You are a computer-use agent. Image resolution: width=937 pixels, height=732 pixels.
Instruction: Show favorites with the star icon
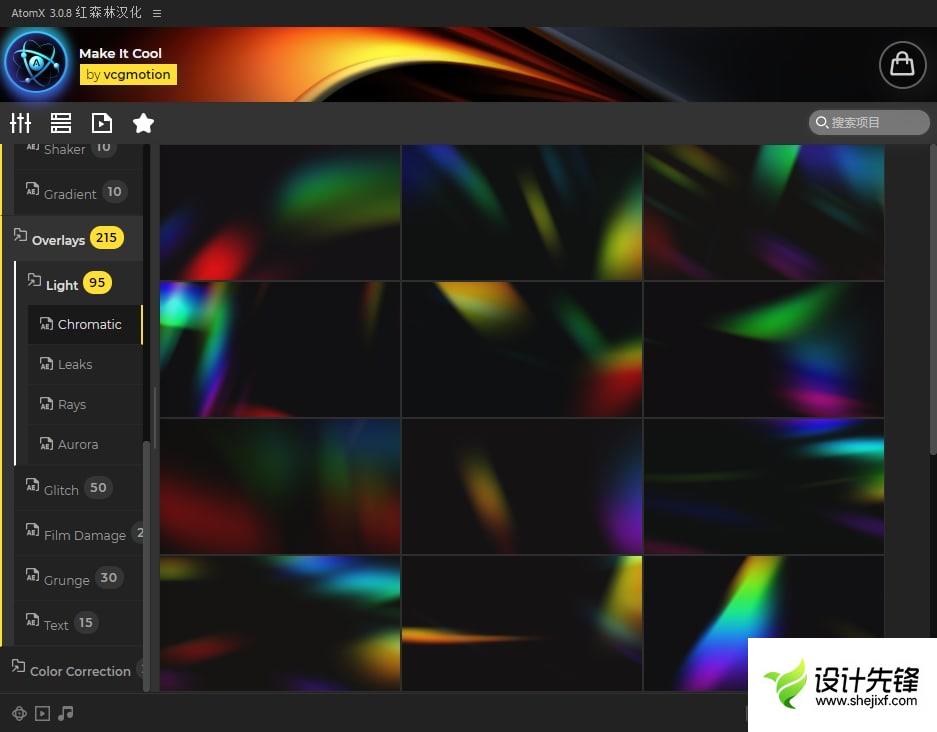pos(143,123)
